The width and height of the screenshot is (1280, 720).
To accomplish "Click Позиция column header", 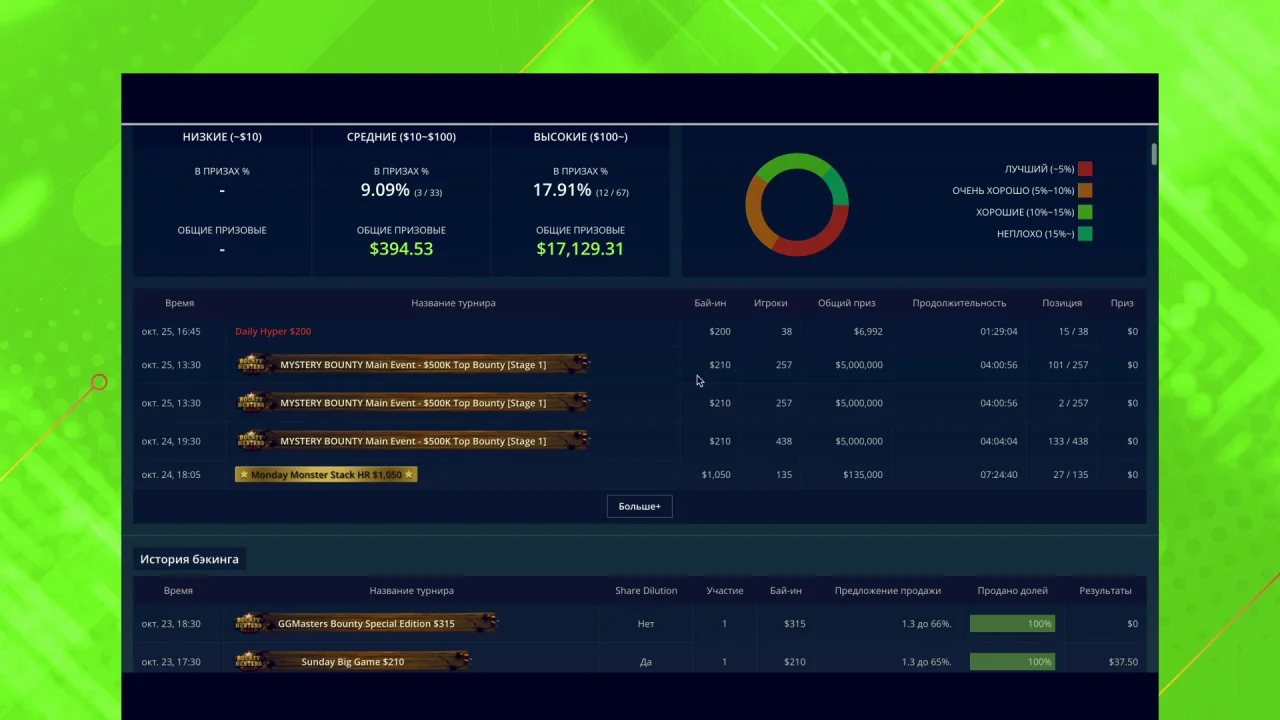I will (1062, 302).
